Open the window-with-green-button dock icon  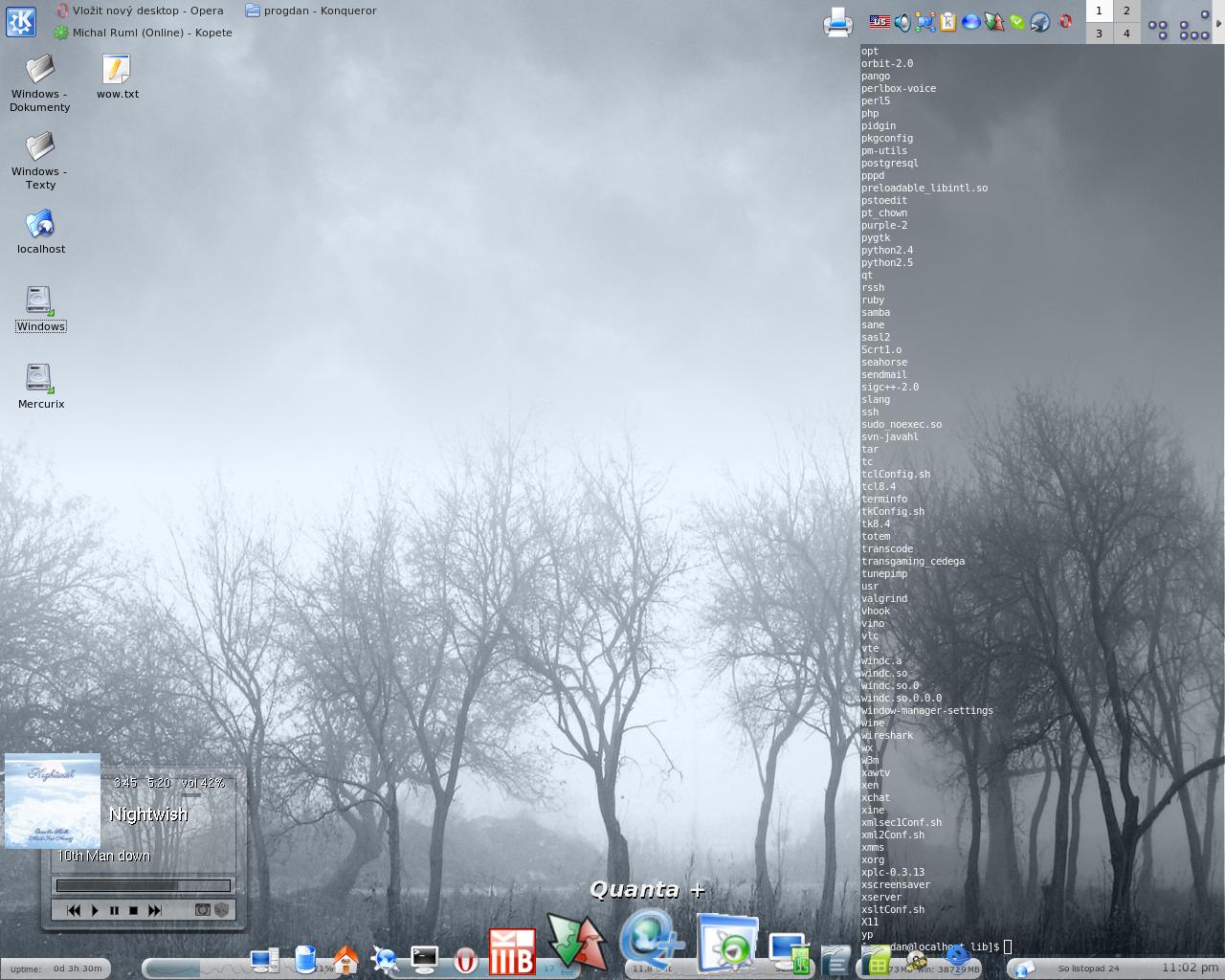(728, 943)
